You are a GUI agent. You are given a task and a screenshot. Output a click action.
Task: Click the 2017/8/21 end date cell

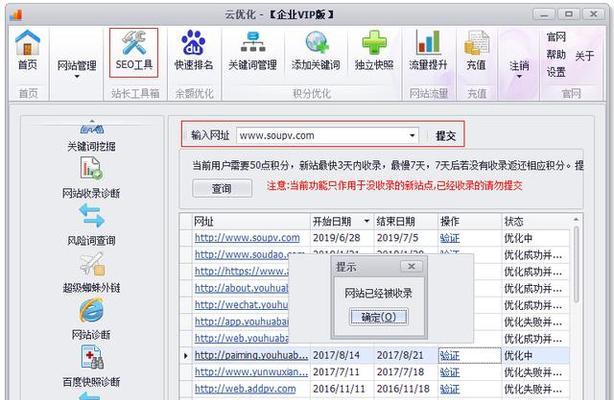(406, 355)
